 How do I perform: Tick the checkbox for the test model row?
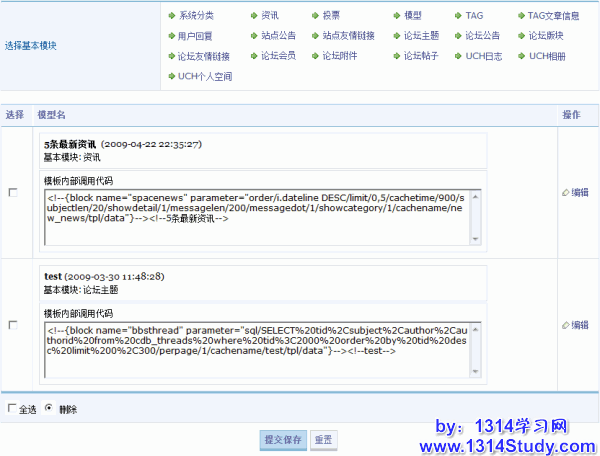click(13, 326)
